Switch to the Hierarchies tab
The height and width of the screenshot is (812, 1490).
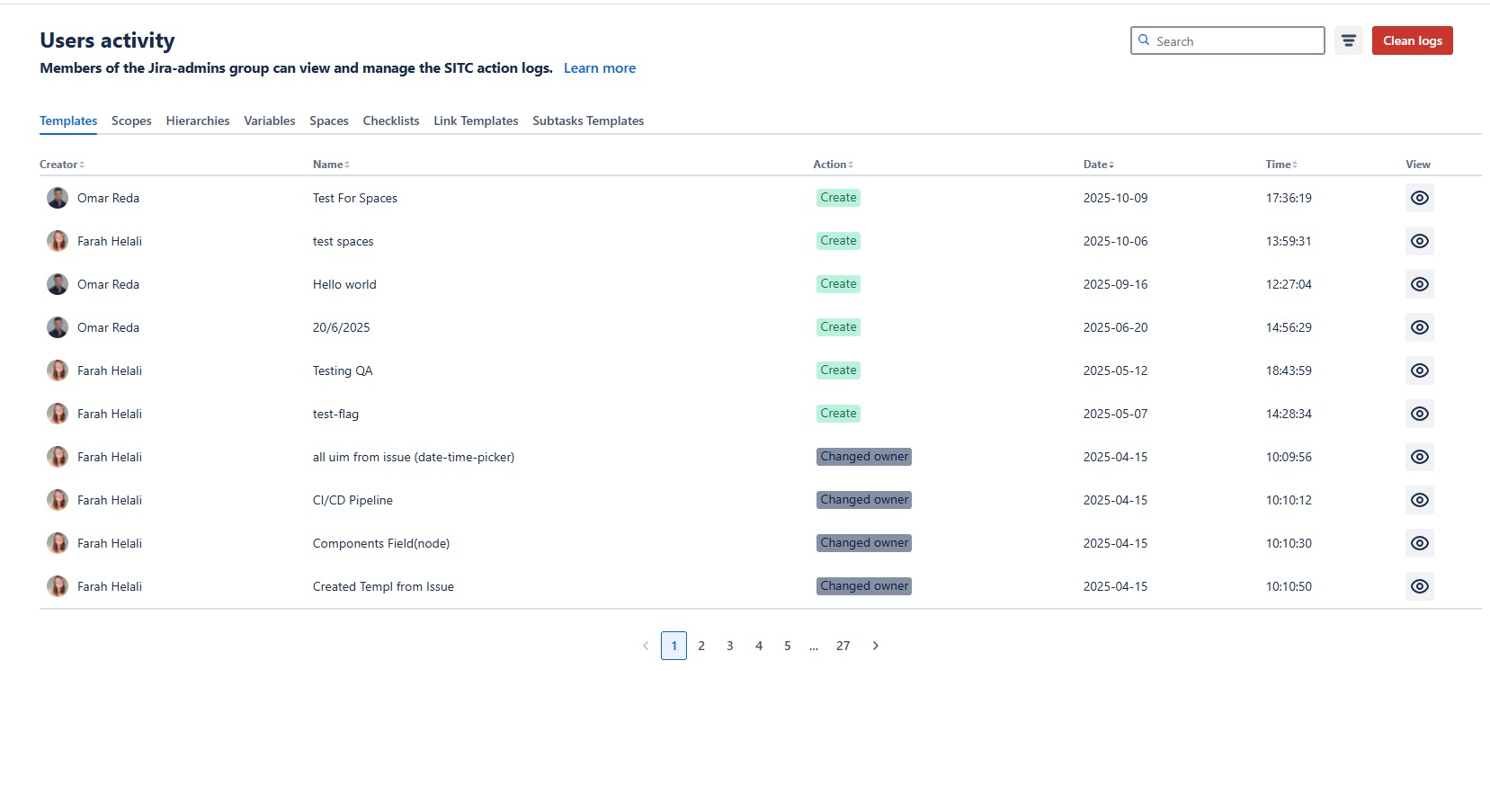pyautogui.click(x=198, y=120)
